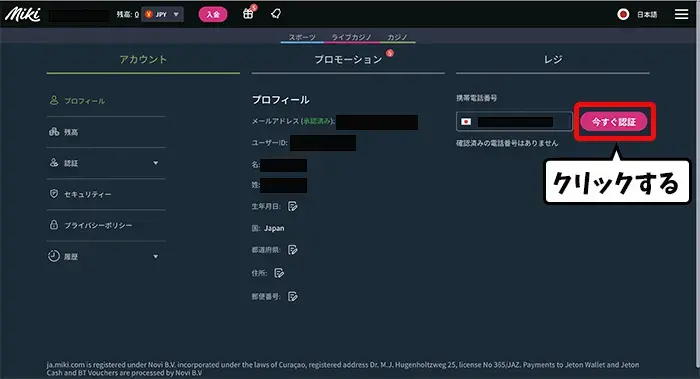Go to カジノ section
This screenshot has width=700, height=379.
point(397,37)
